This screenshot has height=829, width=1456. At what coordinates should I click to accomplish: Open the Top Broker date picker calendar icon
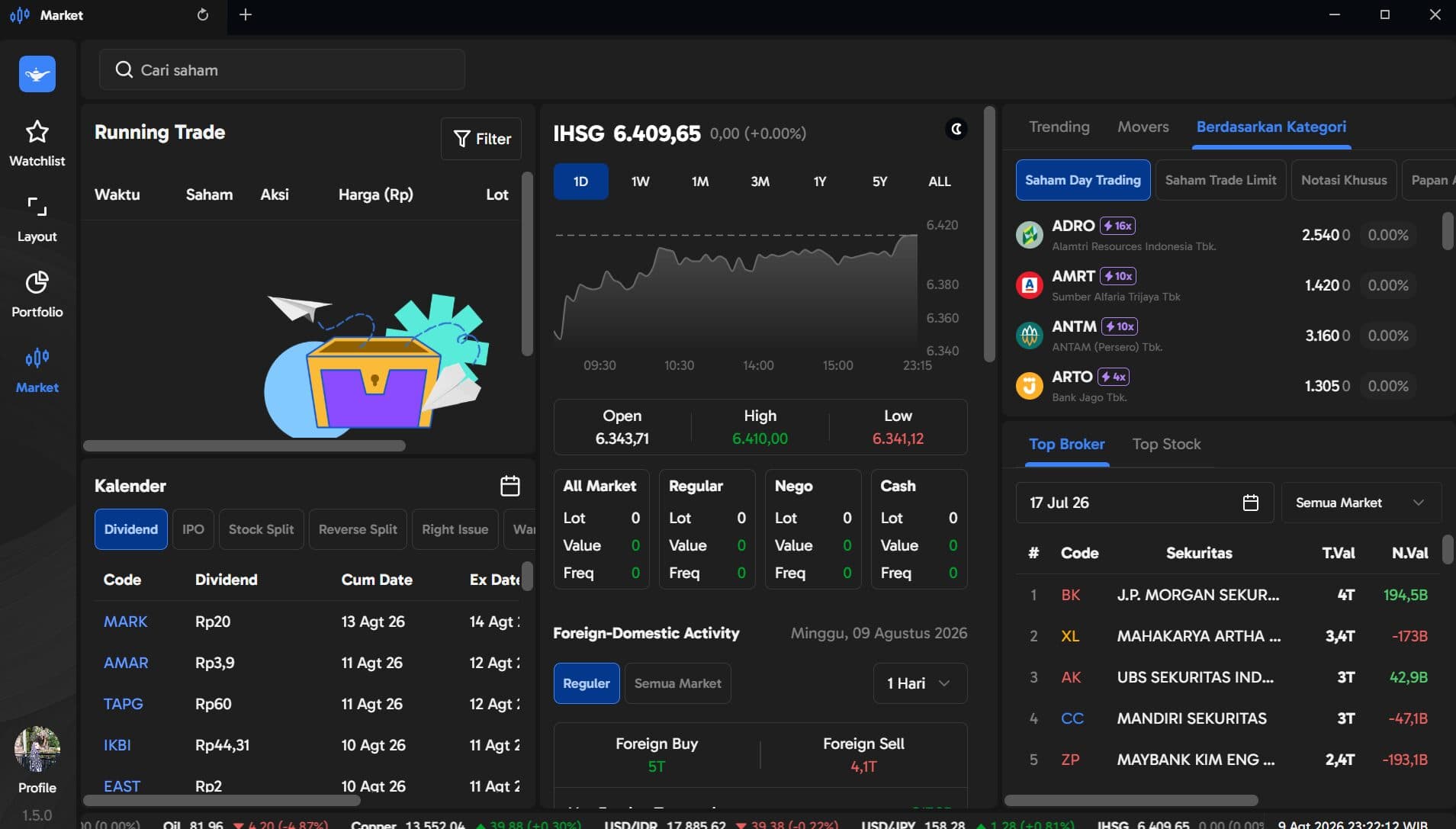click(1251, 503)
